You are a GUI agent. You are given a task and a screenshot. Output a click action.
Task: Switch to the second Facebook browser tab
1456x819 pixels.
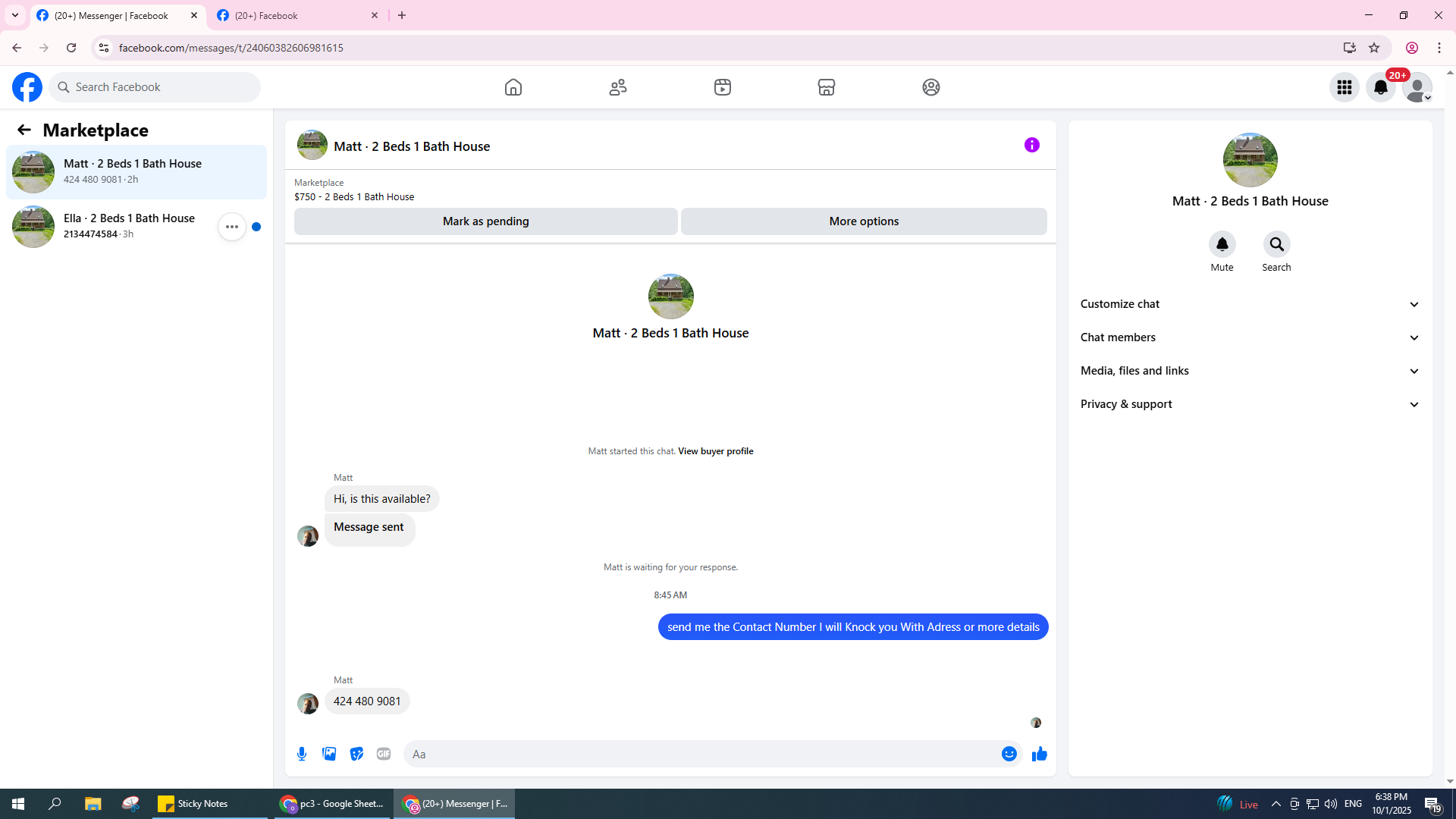pyautogui.click(x=297, y=15)
